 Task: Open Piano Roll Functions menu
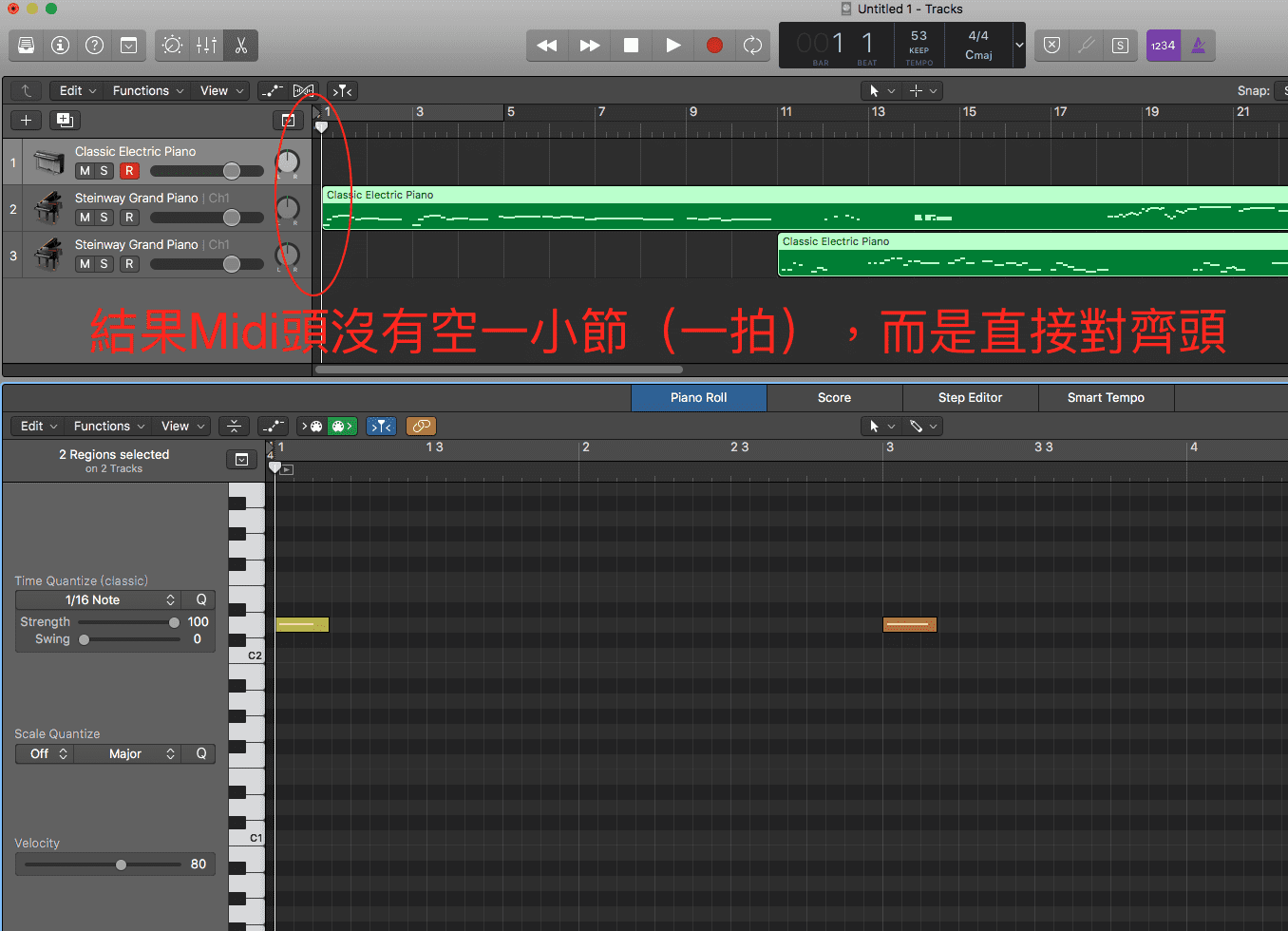pos(109,426)
